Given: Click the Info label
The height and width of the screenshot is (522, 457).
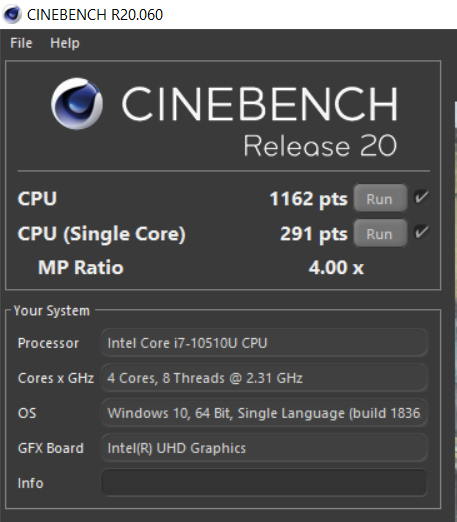Looking at the screenshot, I should tap(30, 483).
